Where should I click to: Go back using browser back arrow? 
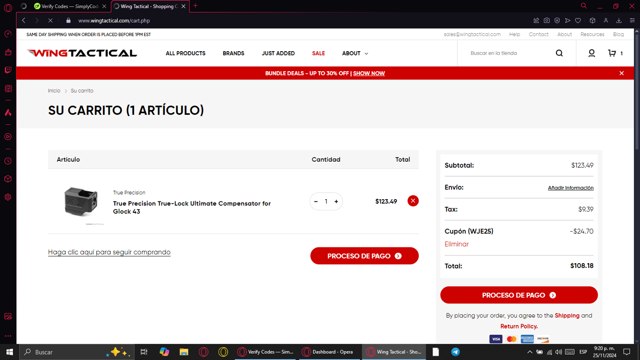pyautogui.click(x=24, y=20)
